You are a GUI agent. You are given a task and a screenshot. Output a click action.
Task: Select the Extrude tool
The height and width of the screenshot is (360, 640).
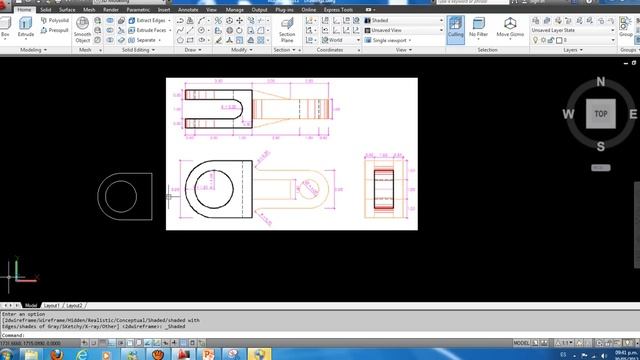point(26,27)
